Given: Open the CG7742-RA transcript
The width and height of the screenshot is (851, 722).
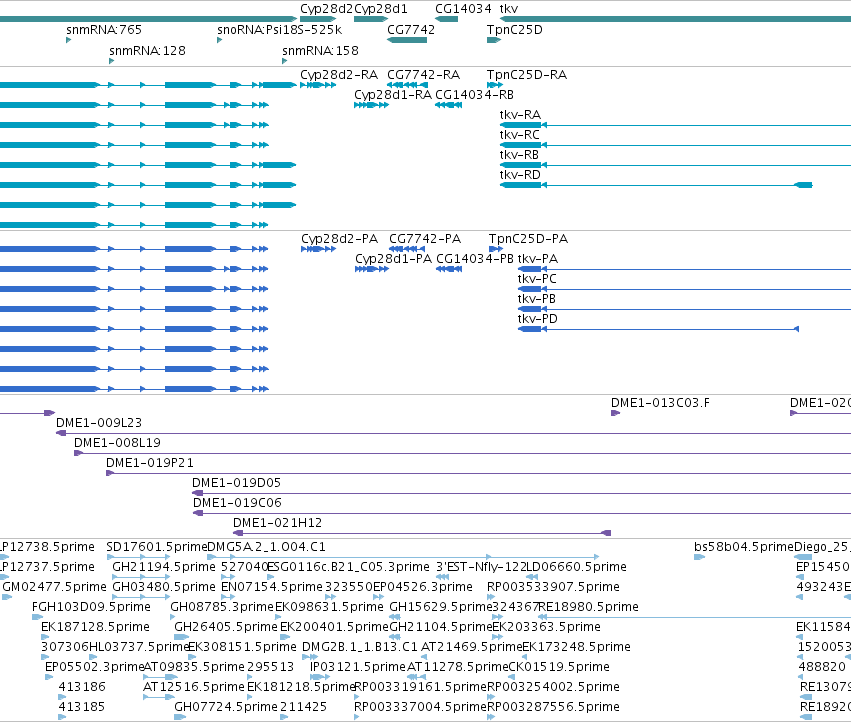Looking at the screenshot, I should pyautogui.click(x=423, y=75).
